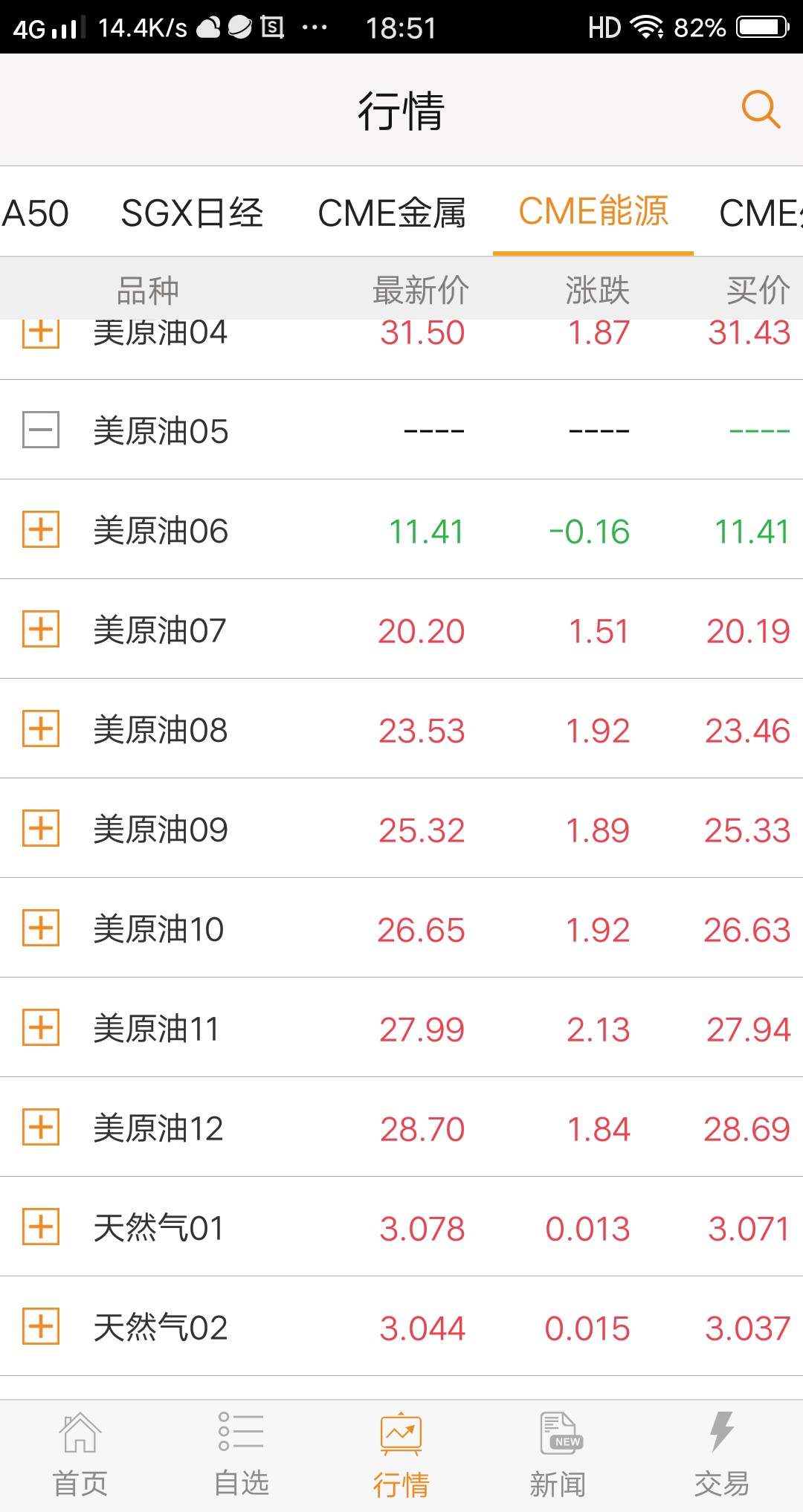Open 交易 lightning trade icon
The width and height of the screenshot is (803, 1512).
click(721, 1432)
